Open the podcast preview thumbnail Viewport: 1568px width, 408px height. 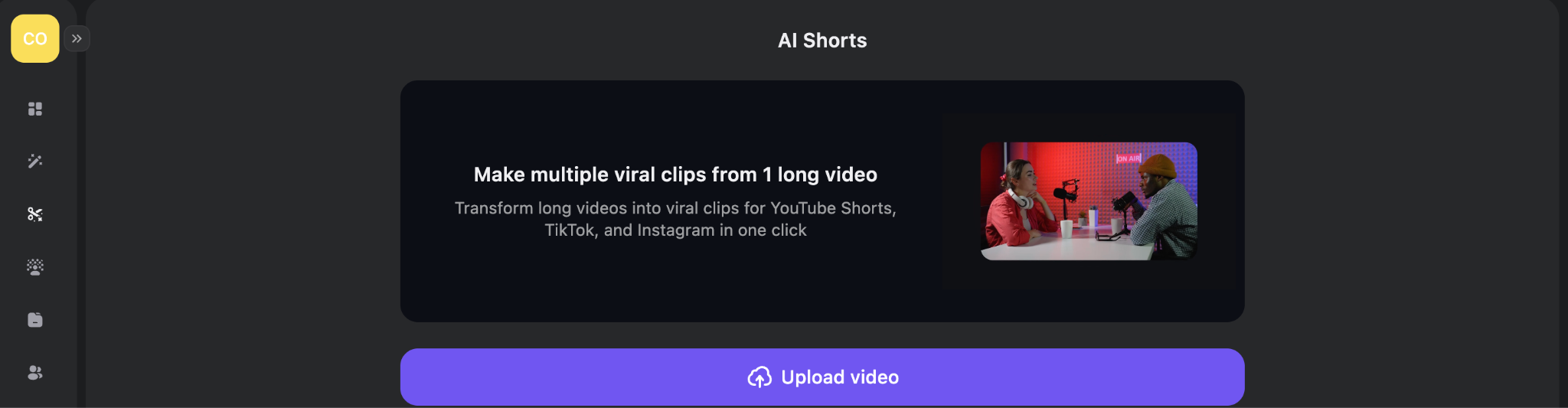(x=1088, y=201)
